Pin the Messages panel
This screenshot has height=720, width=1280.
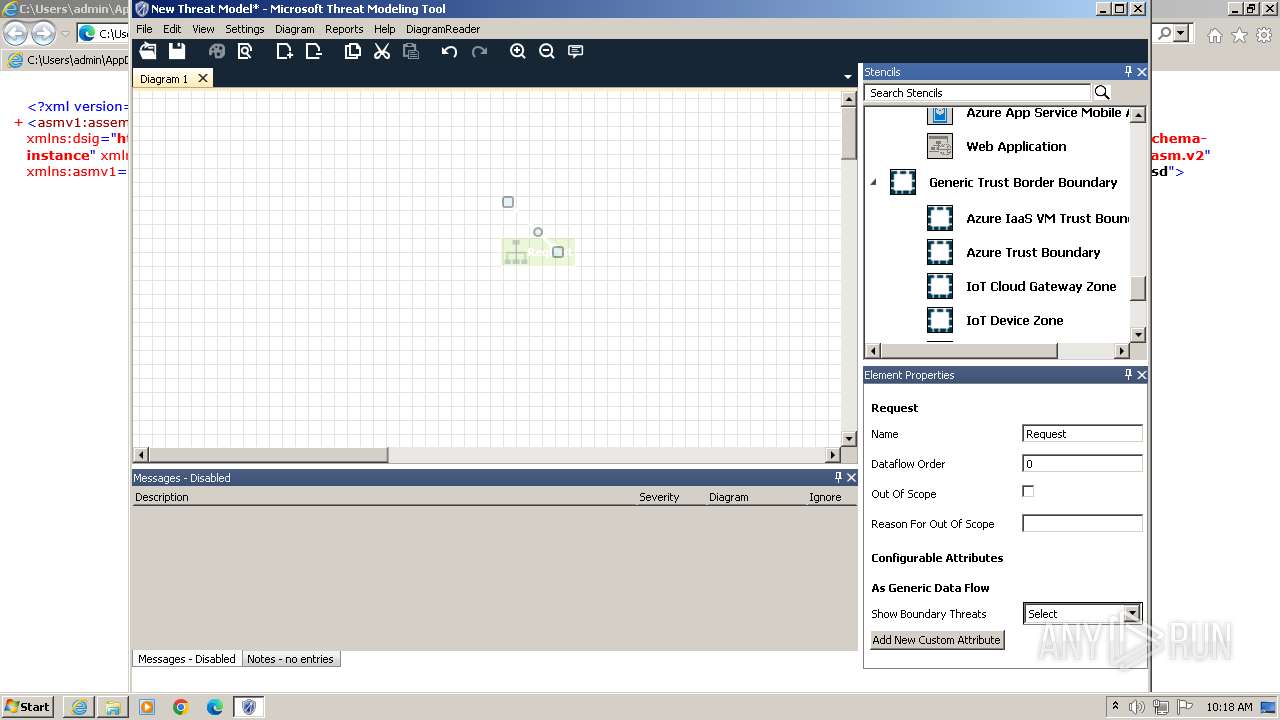pyautogui.click(x=838, y=478)
